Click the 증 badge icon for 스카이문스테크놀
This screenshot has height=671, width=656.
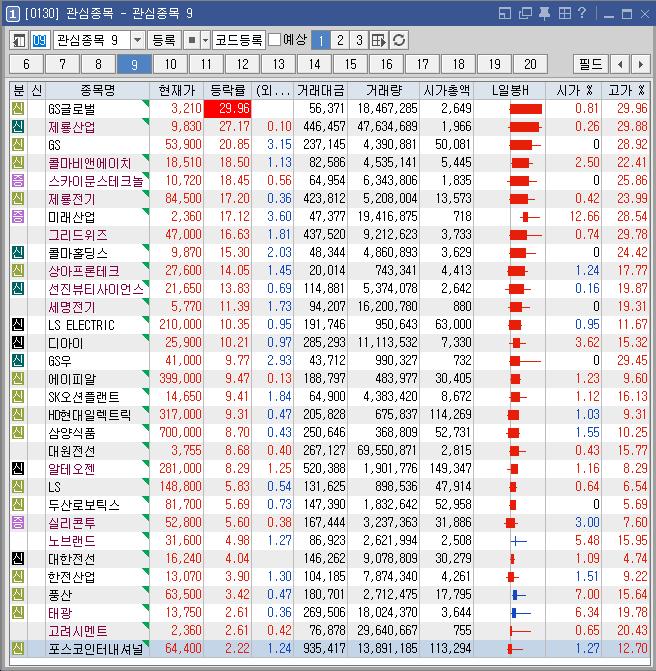[x=18, y=181]
